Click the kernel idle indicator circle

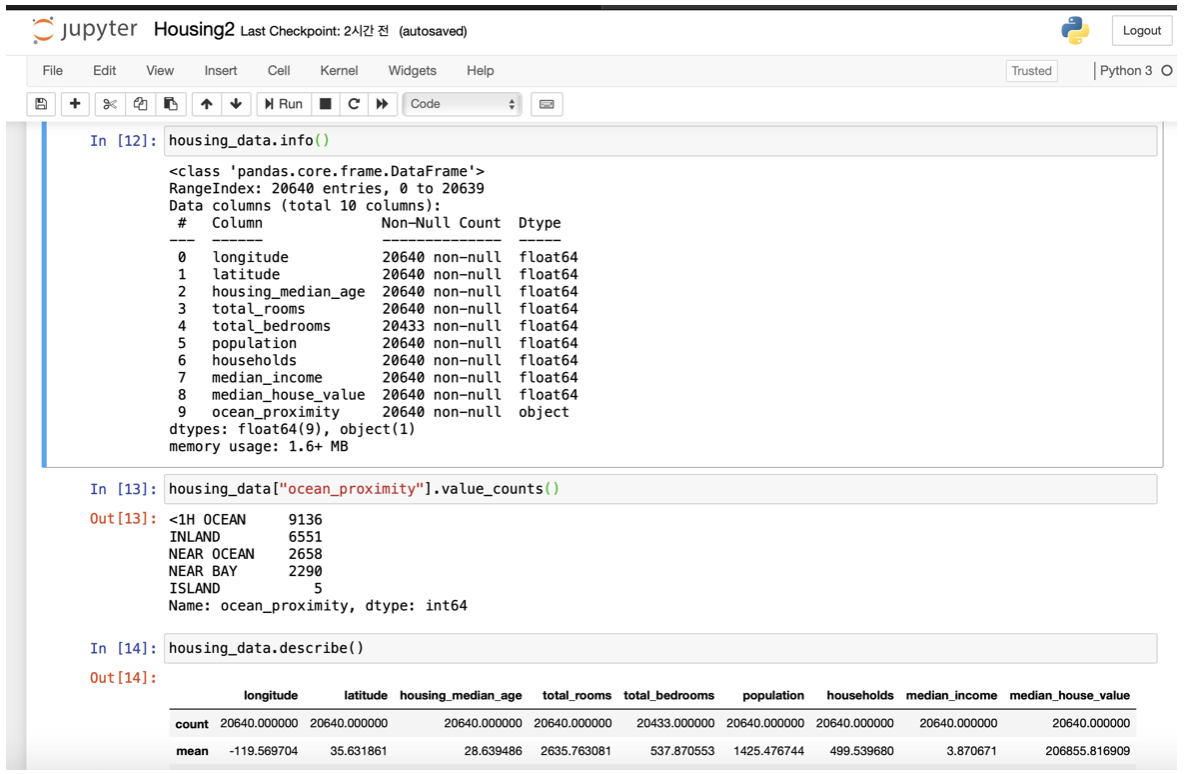coord(1167,70)
